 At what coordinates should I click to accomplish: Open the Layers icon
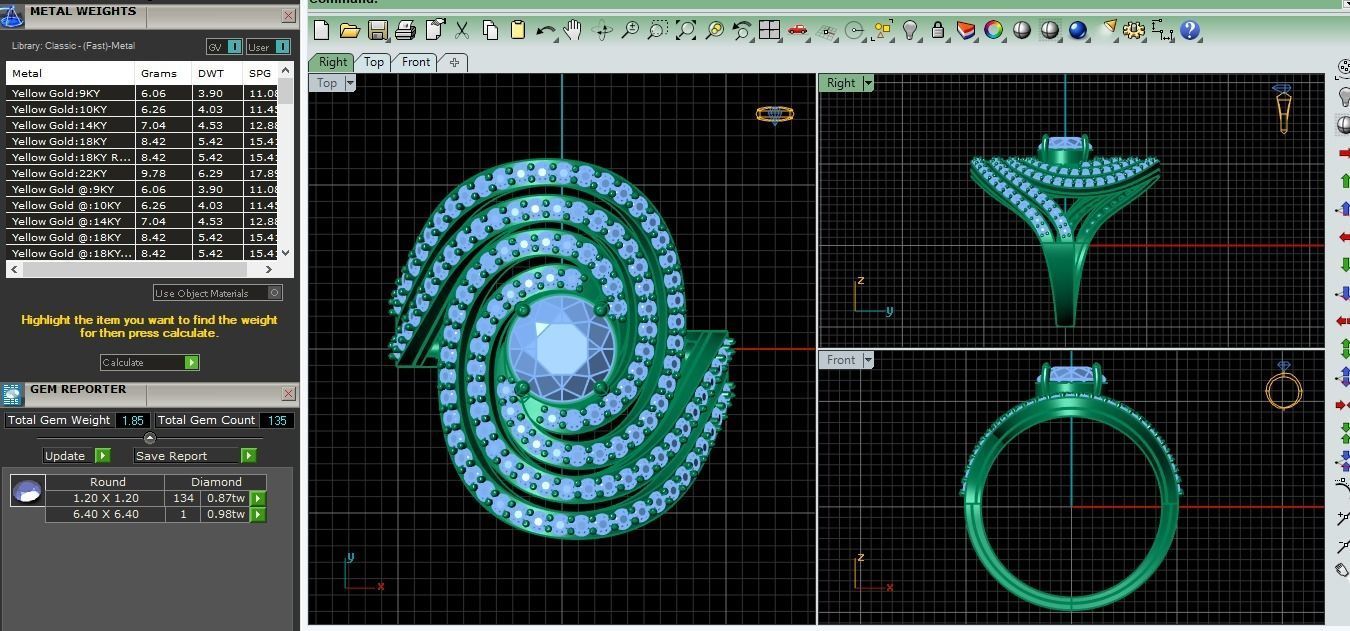(x=966, y=30)
